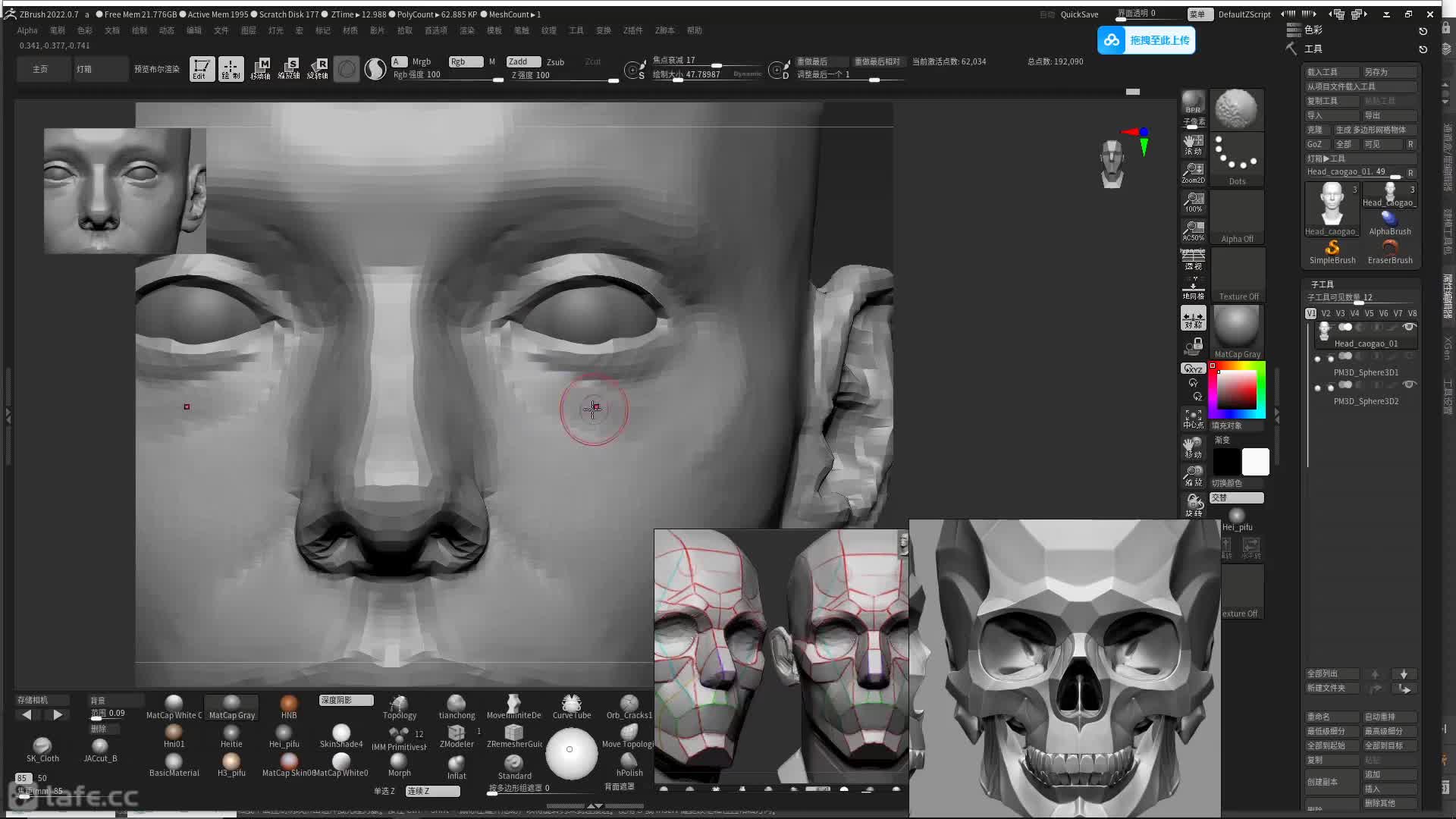1456x819 pixels.
Task: Select the Head_caogao_01 subtool row
Action: tap(1366, 335)
